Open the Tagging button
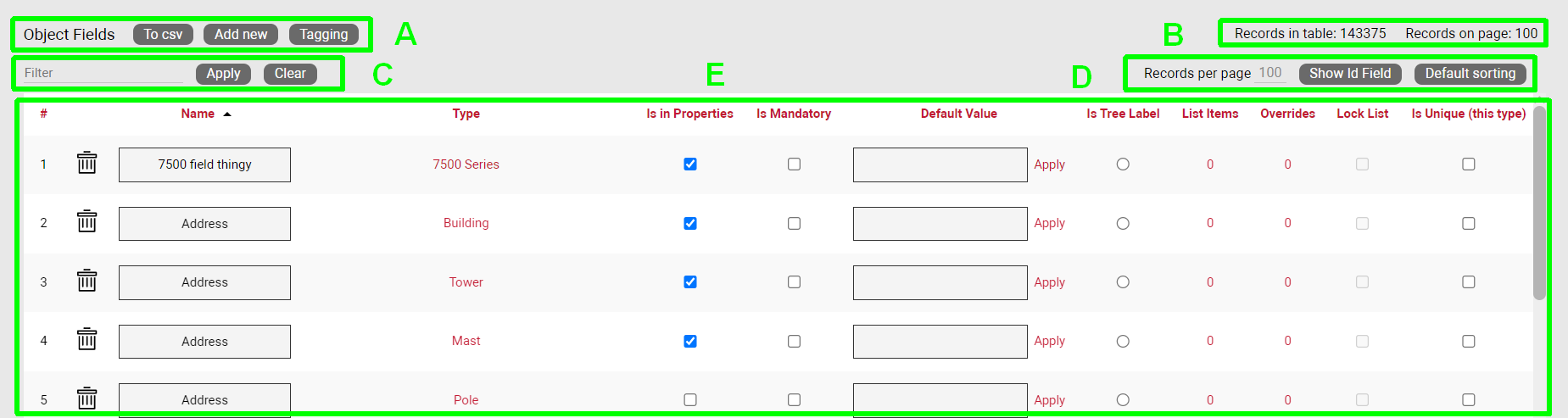 [323, 34]
